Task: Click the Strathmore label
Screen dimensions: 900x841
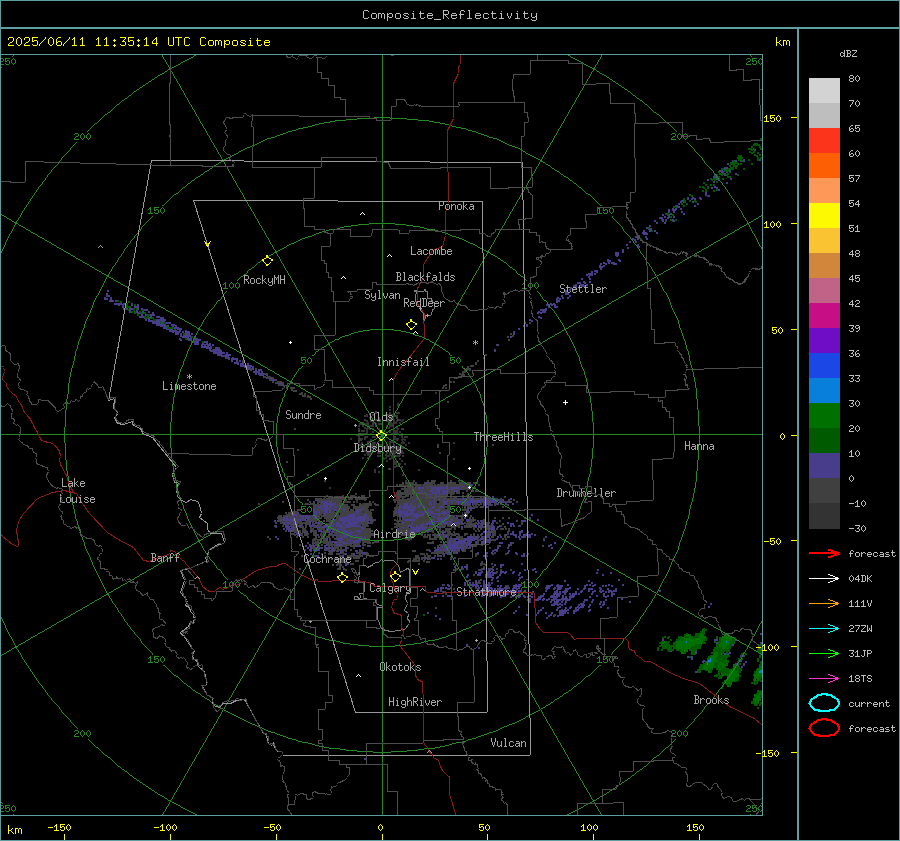Action: coord(486,592)
